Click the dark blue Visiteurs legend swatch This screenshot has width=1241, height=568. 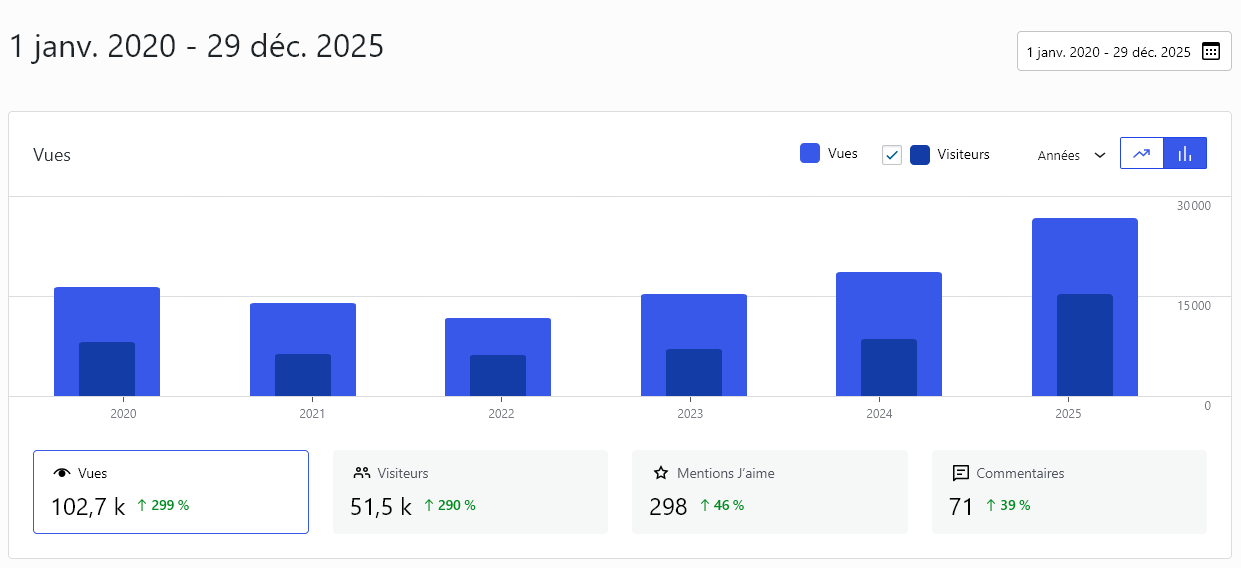(920, 155)
